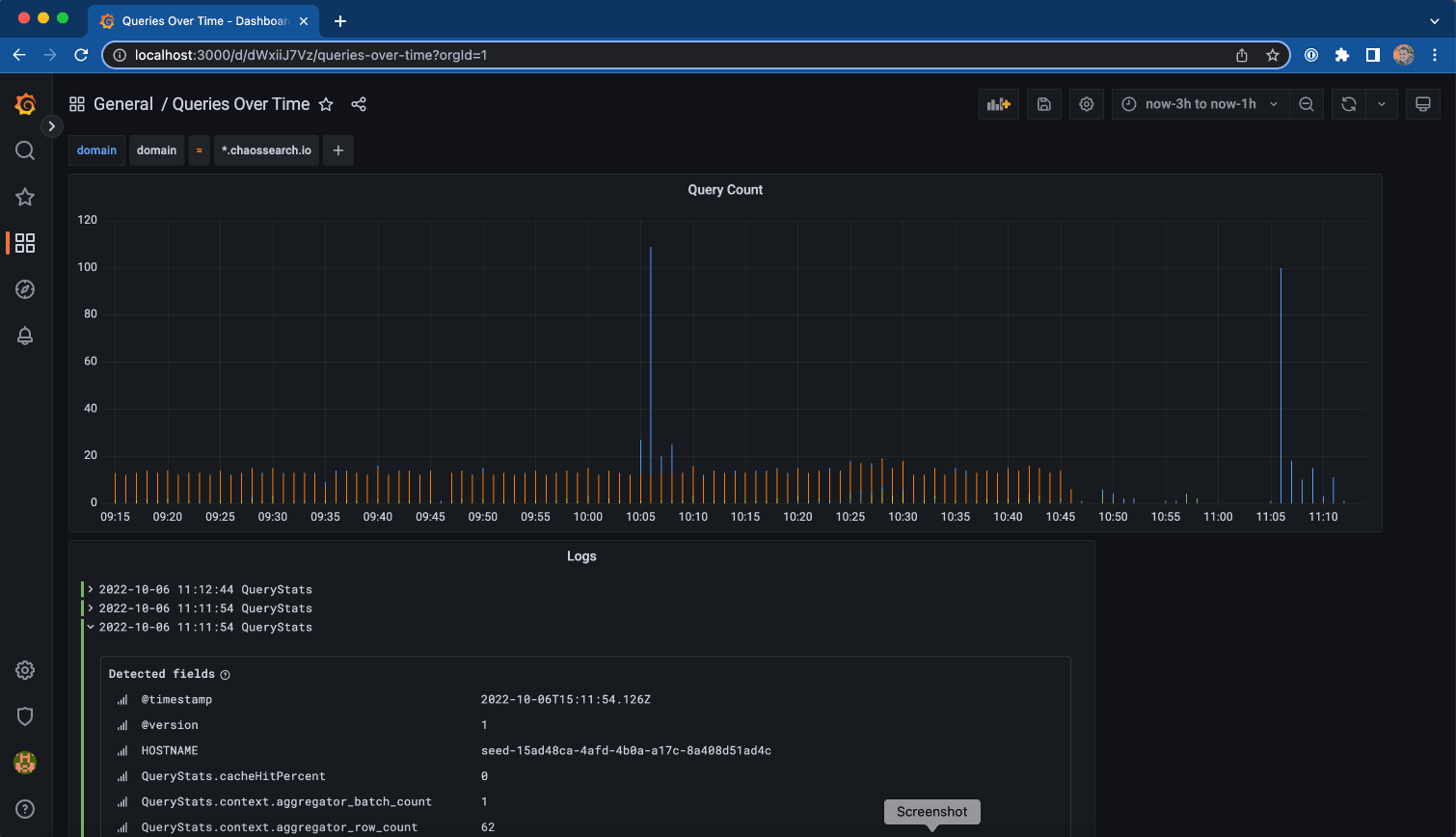Open the Grafana home via logo icon
This screenshot has width=1456, height=837.
(25, 103)
